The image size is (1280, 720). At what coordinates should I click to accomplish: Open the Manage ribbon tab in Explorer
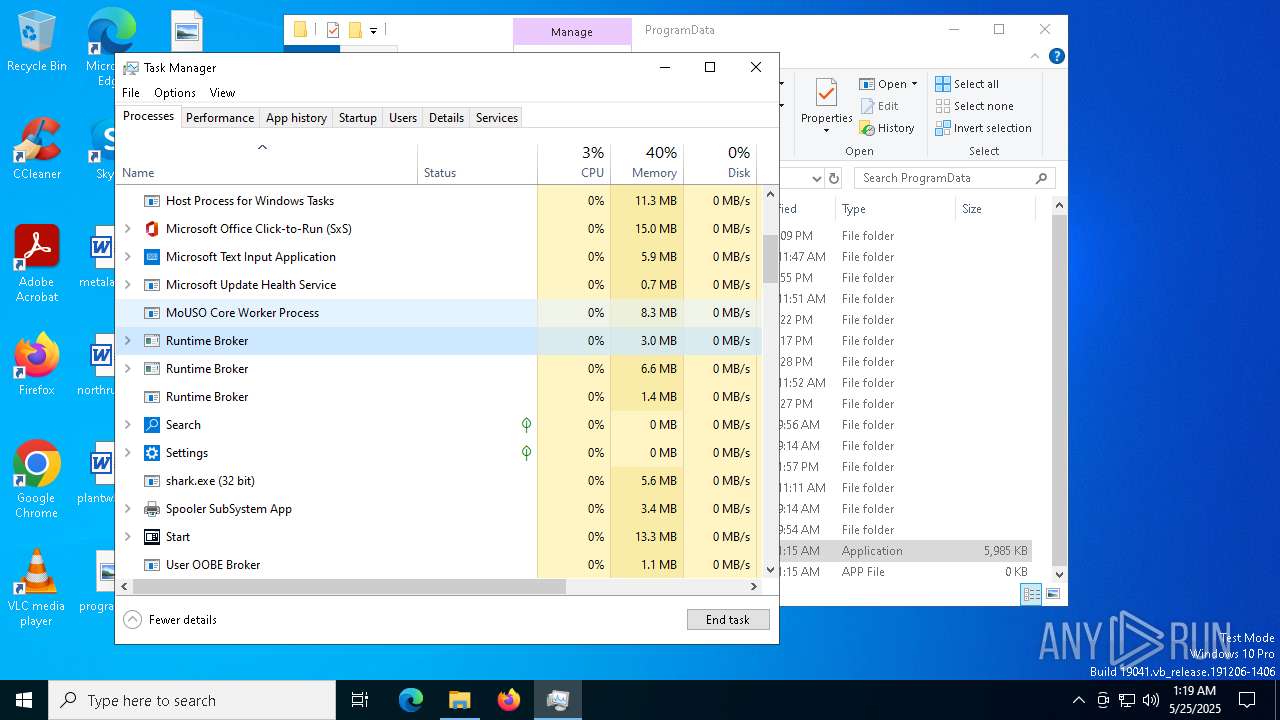[x=572, y=32]
